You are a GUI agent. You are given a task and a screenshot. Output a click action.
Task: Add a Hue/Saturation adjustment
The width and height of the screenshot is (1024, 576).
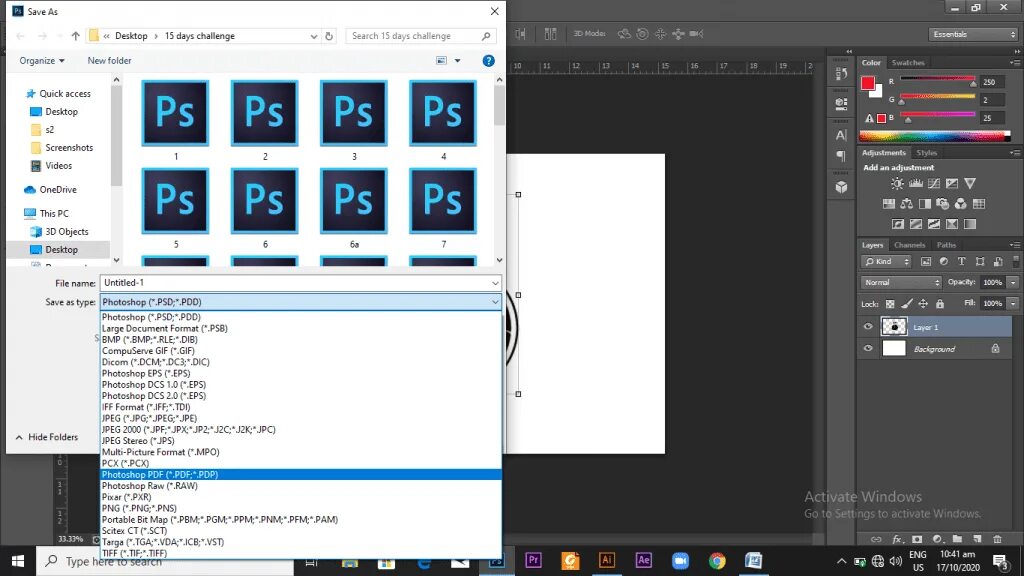point(889,204)
